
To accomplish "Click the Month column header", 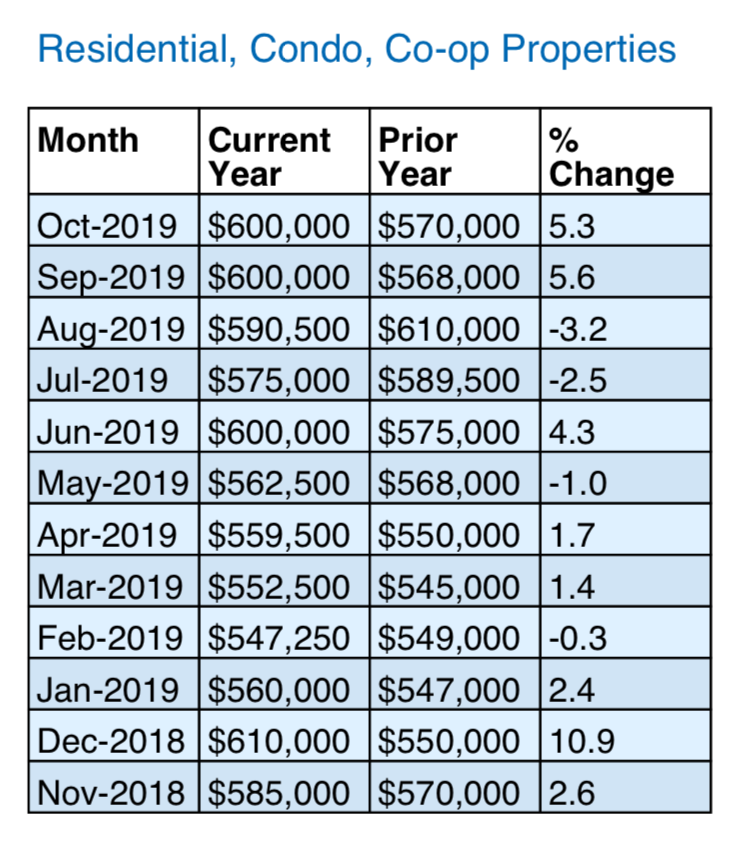I will coord(88,140).
